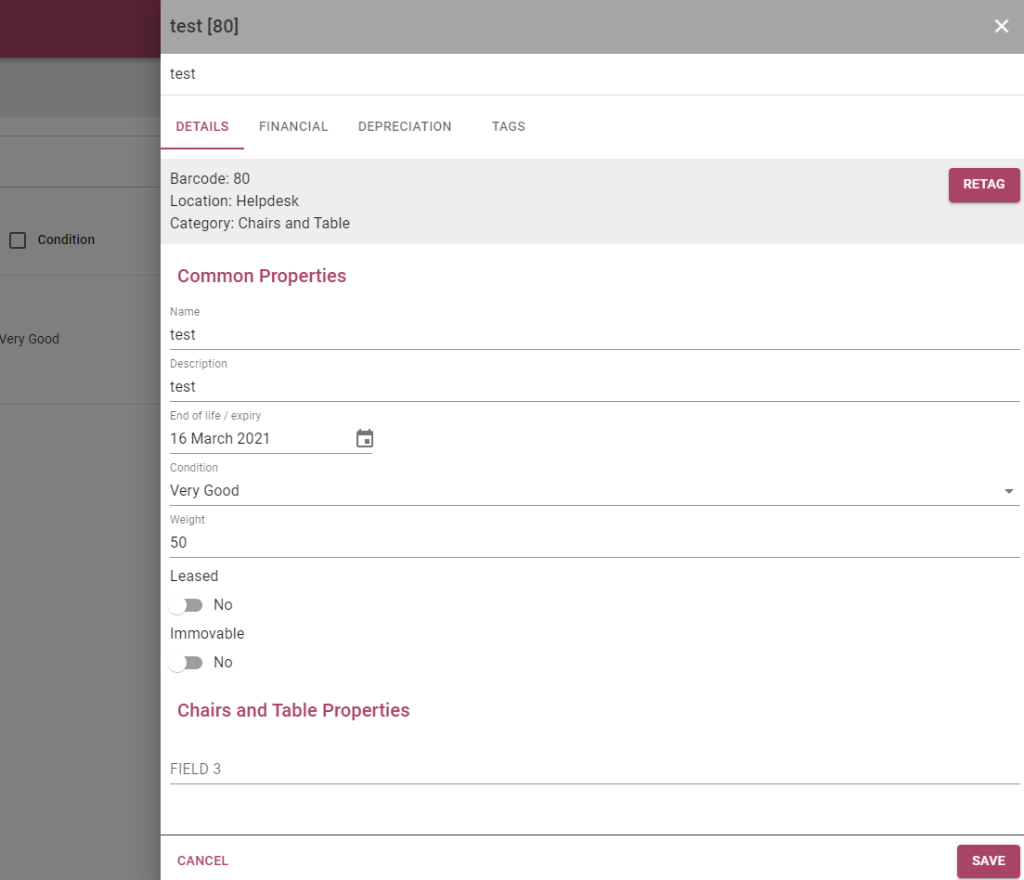Open the End of life calendar picker icon

click(x=364, y=439)
